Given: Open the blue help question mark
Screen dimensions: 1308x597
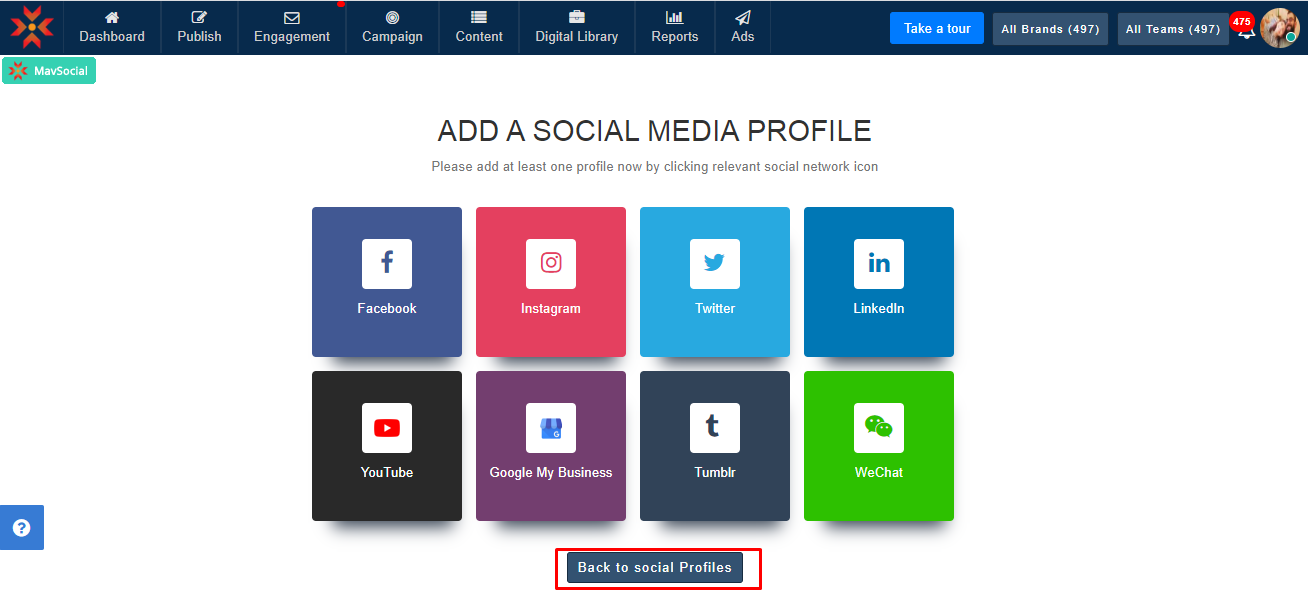Looking at the screenshot, I should (x=21, y=527).
